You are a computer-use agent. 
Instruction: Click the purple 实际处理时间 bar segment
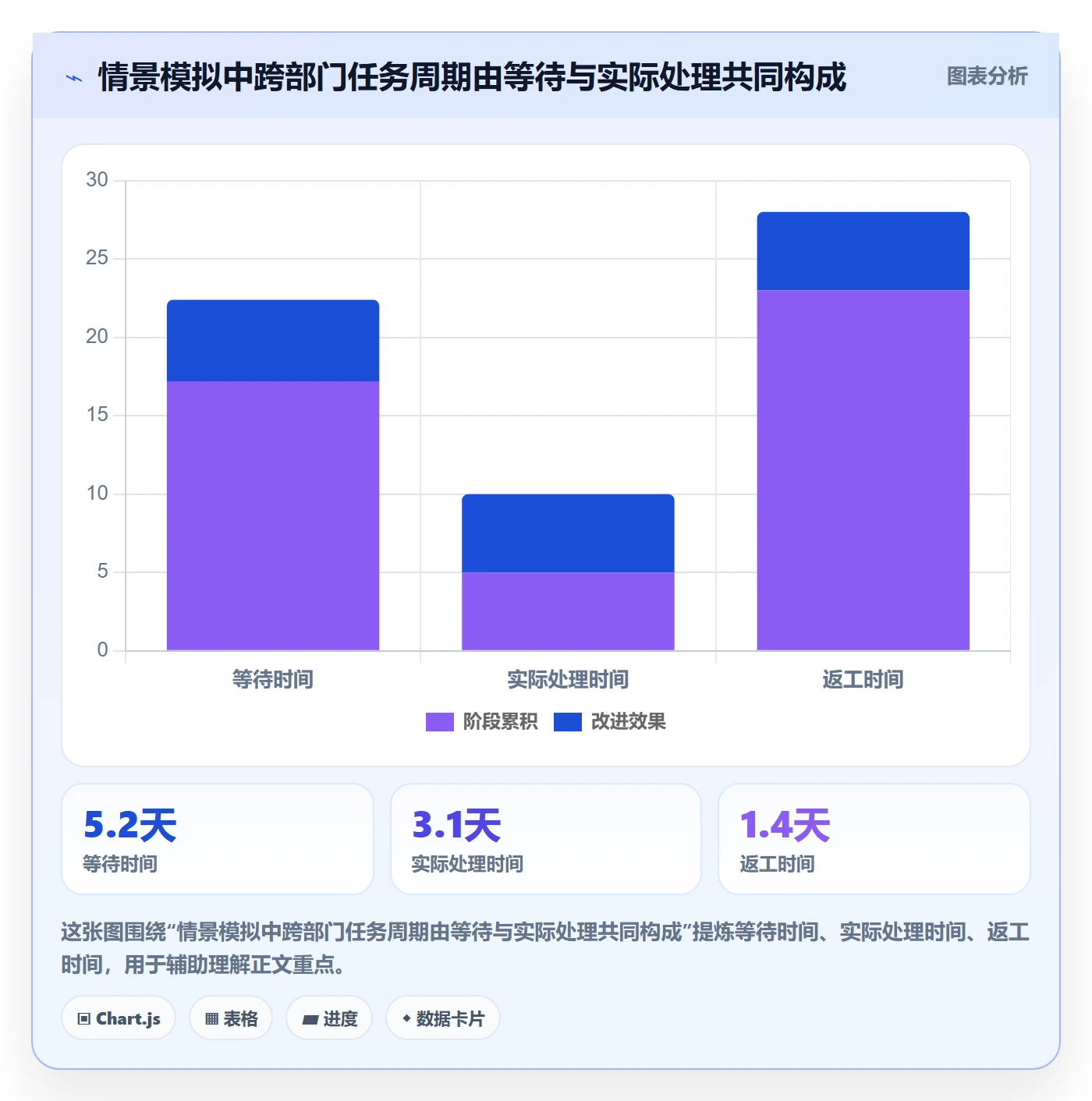[568, 611]
